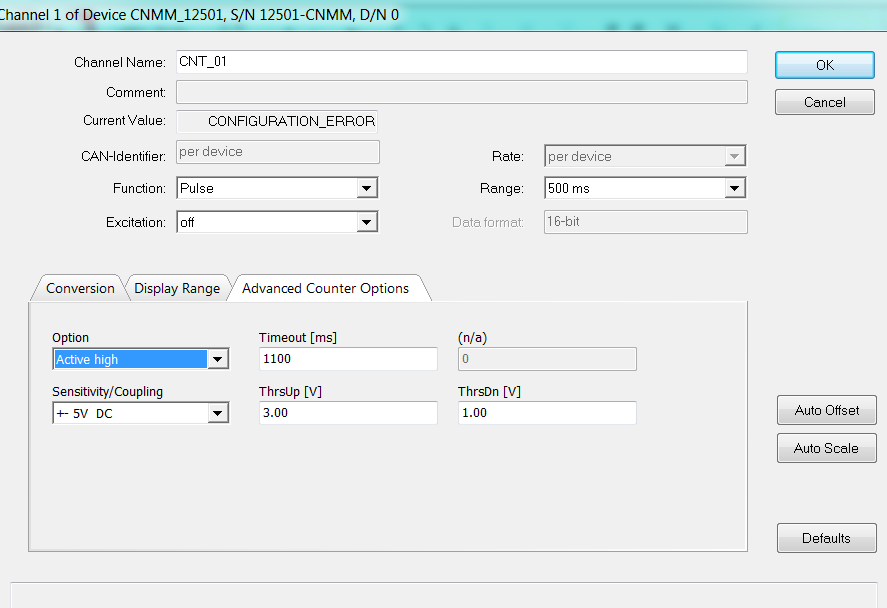The image size is (887, 608).
Task: Click the Data format 16-bit field
Action: [645, 222]
